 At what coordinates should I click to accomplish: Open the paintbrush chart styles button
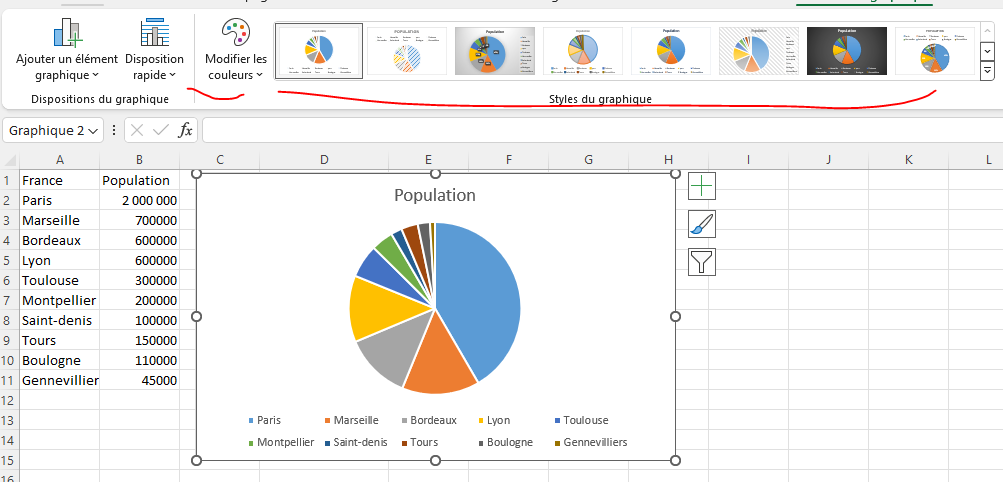tap(702, 224)
